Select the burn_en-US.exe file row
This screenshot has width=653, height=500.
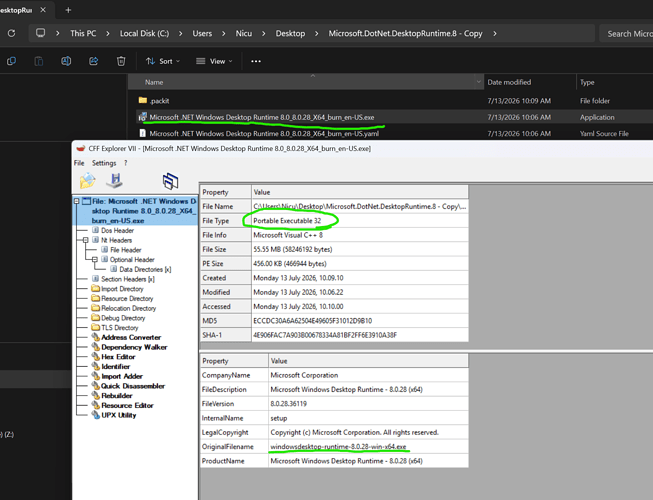(394, 117)
